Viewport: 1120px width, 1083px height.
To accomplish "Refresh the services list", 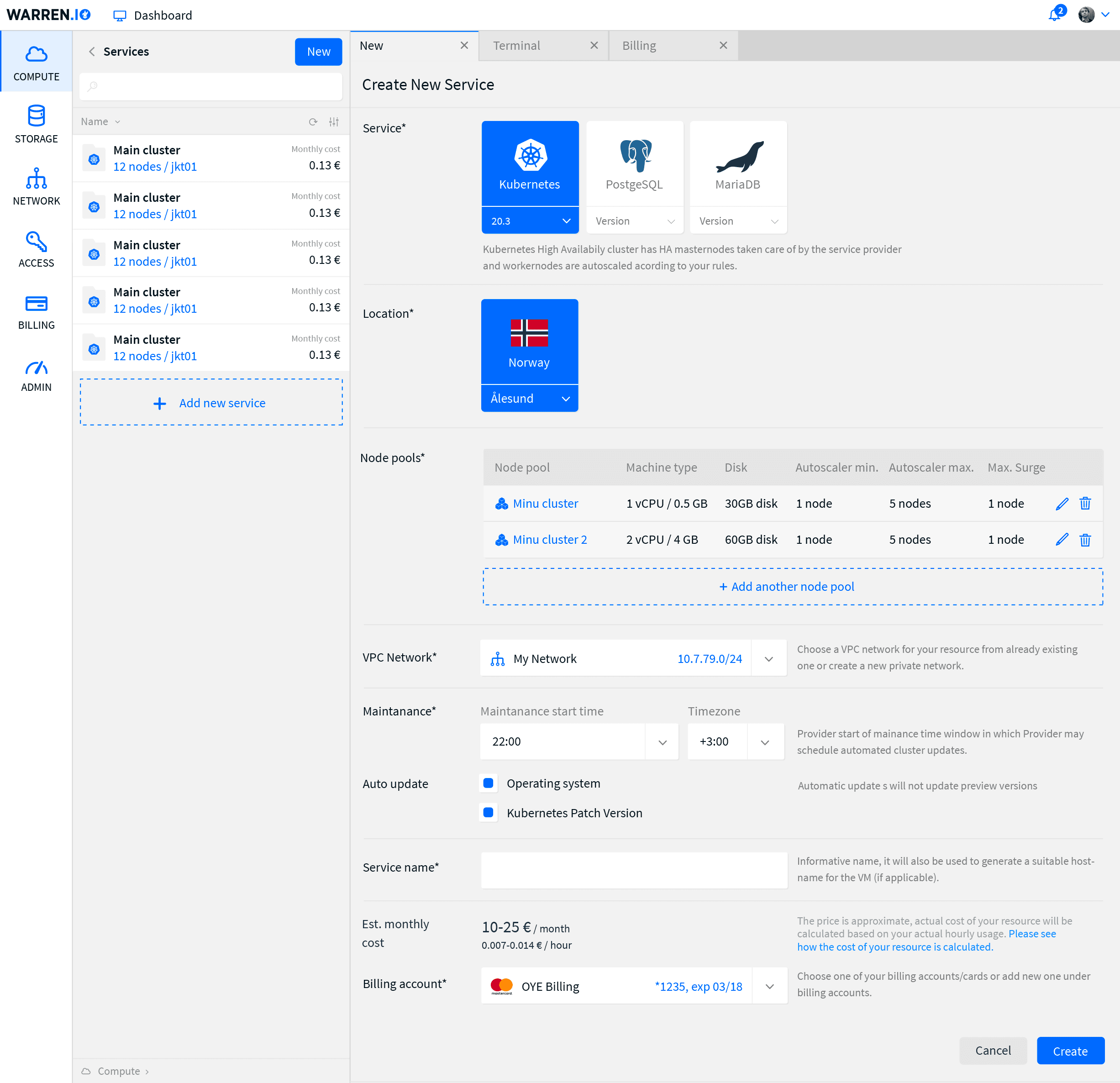I will point(313,122).
